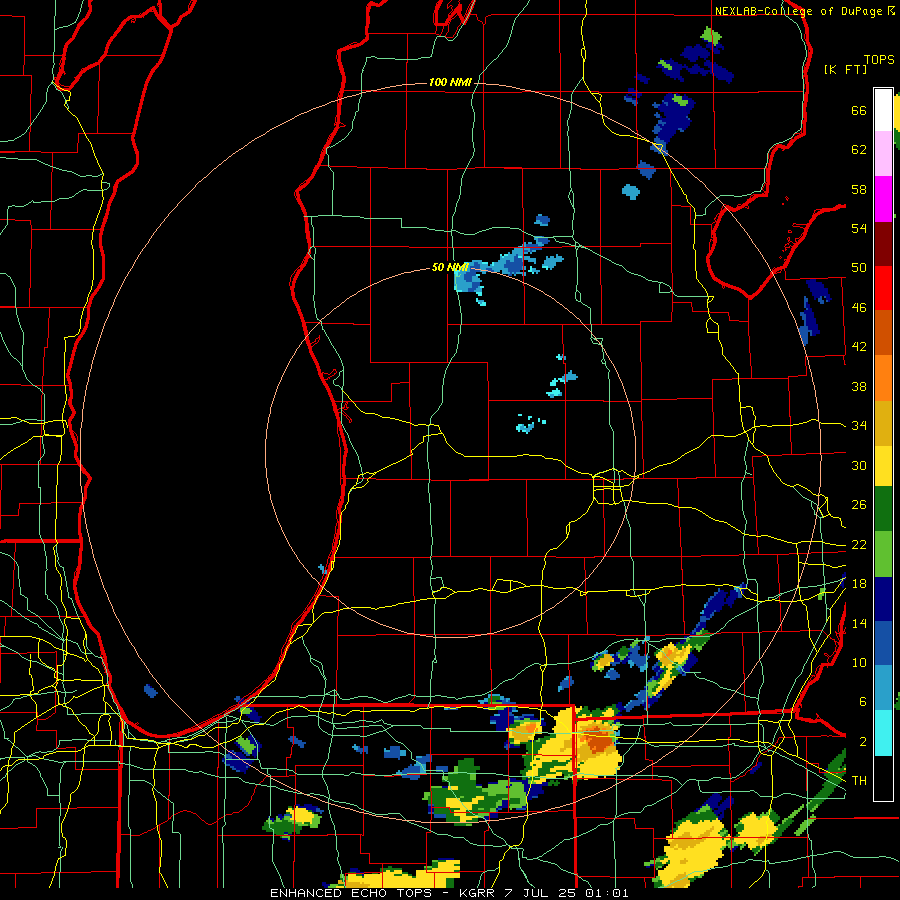Click the 10 value on the legend

(859, 663)
